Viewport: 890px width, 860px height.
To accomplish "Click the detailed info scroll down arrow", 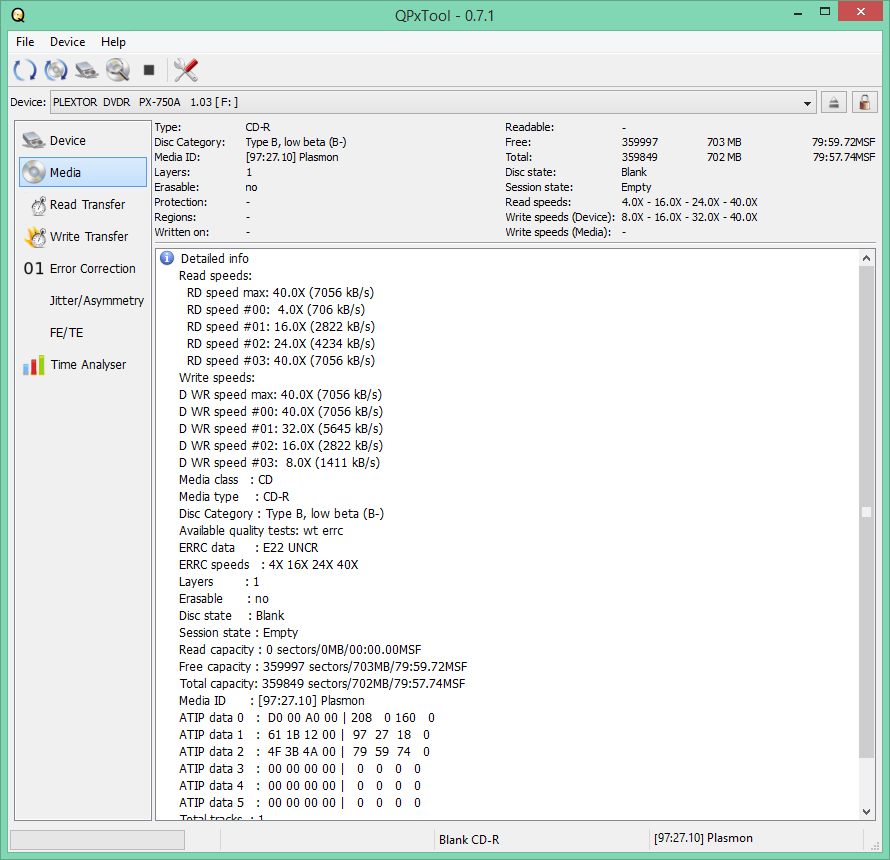I will (x=866, y=811).
